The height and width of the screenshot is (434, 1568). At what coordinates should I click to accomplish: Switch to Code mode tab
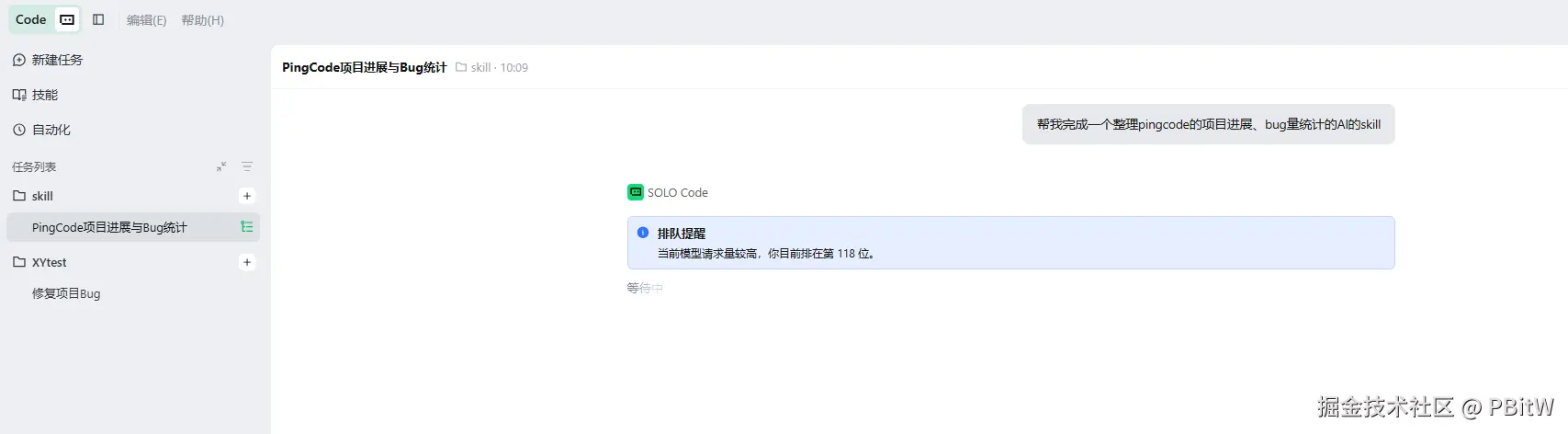coord(30,19)
